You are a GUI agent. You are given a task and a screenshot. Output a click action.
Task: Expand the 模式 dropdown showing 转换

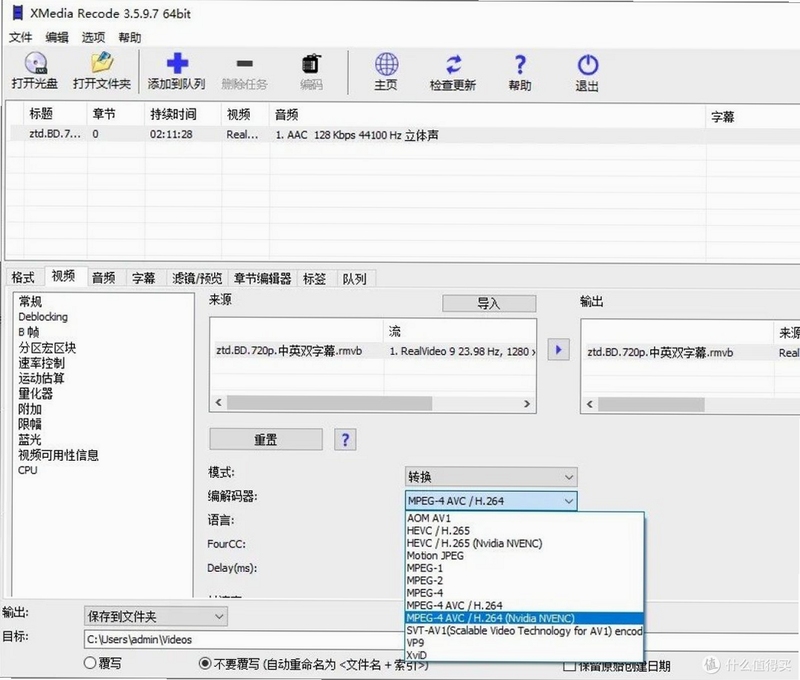(x=491, y=477)
